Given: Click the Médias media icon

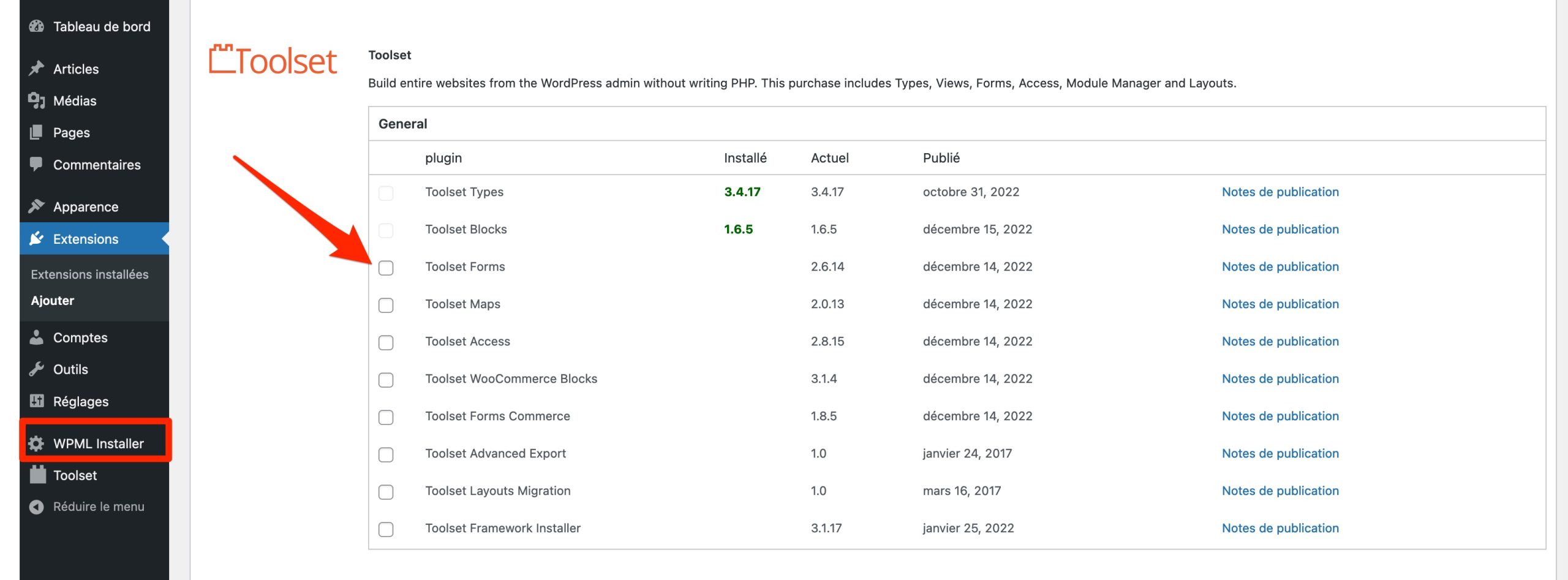Looking at the screenshot, I should pos(37,100).
